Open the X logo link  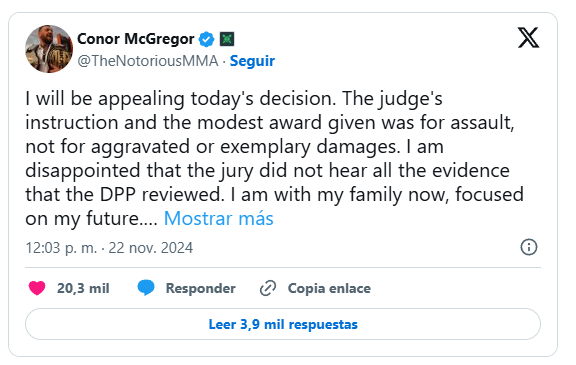(x=528, y=37)
